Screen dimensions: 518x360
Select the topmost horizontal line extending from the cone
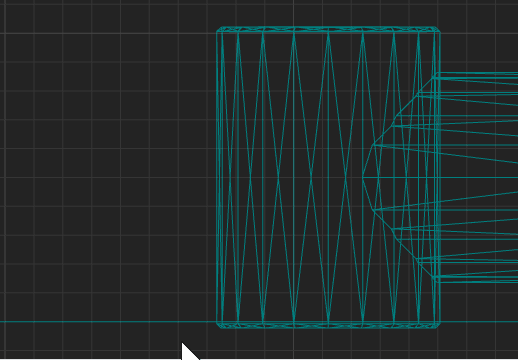click(x=478, y=73)
